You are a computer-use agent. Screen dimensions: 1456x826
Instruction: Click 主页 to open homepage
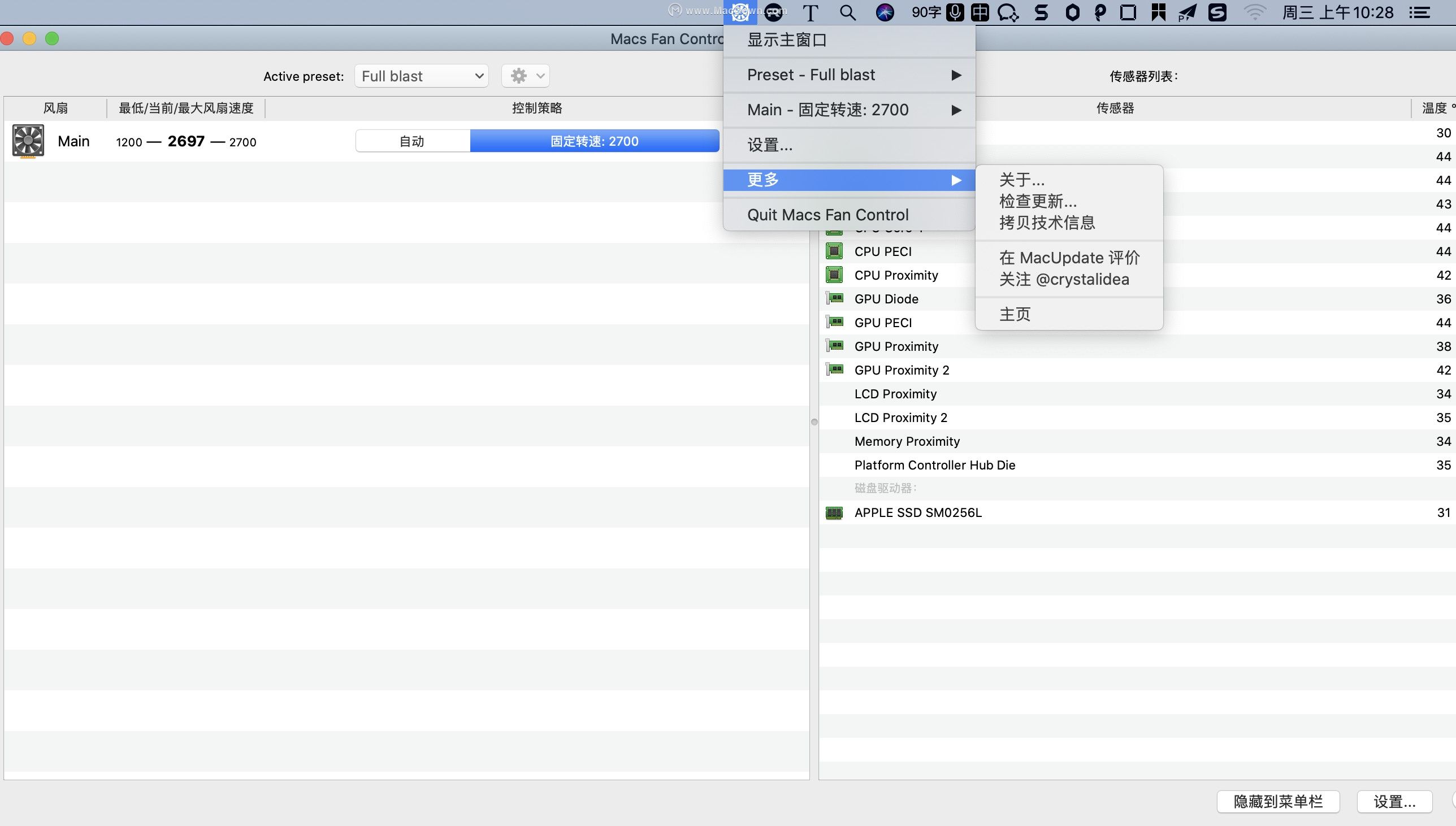click(x=1016, y=313)
